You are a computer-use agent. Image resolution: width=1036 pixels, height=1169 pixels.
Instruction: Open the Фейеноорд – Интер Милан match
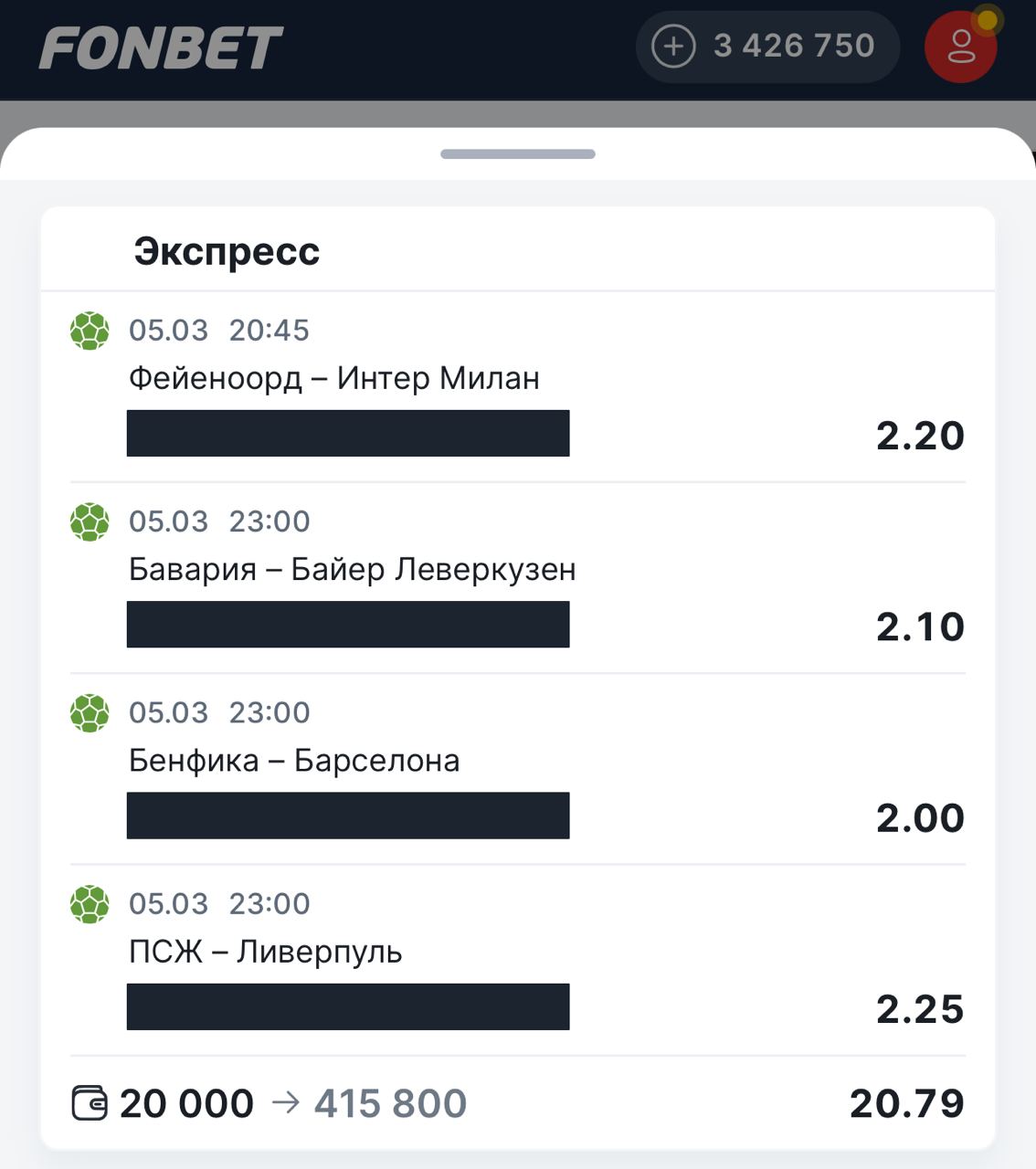point(334,378)
